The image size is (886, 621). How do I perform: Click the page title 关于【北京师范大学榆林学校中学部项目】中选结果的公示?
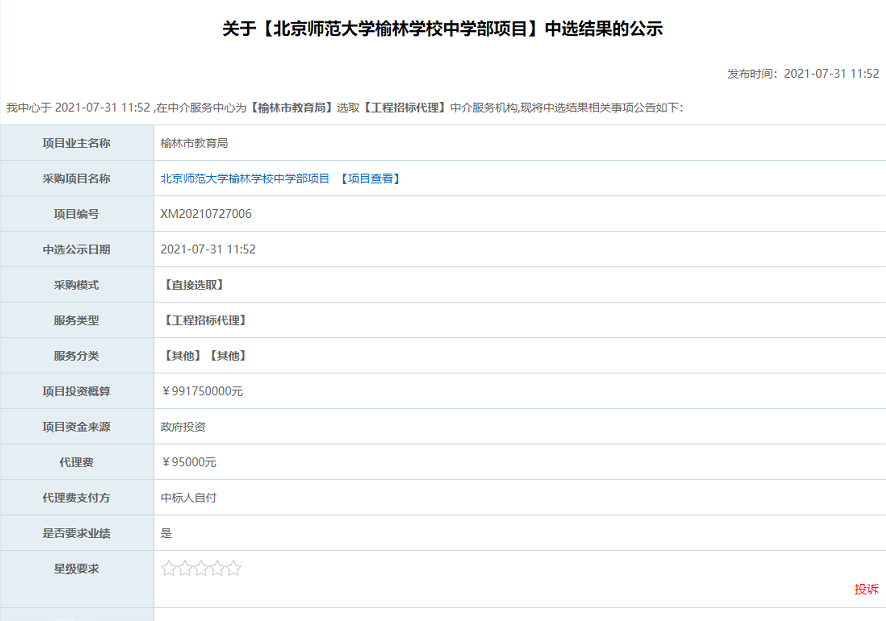[x=442, y=29]
